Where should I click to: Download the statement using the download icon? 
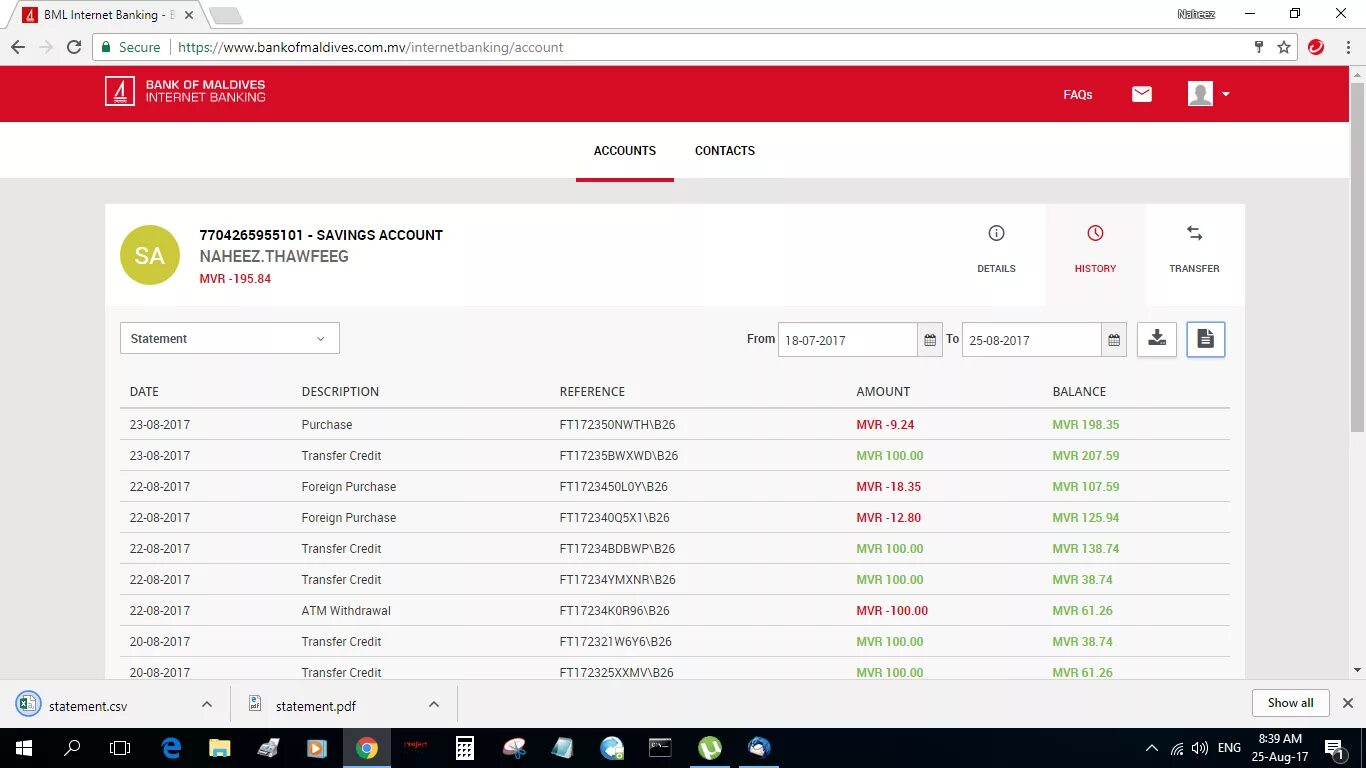1157,339
